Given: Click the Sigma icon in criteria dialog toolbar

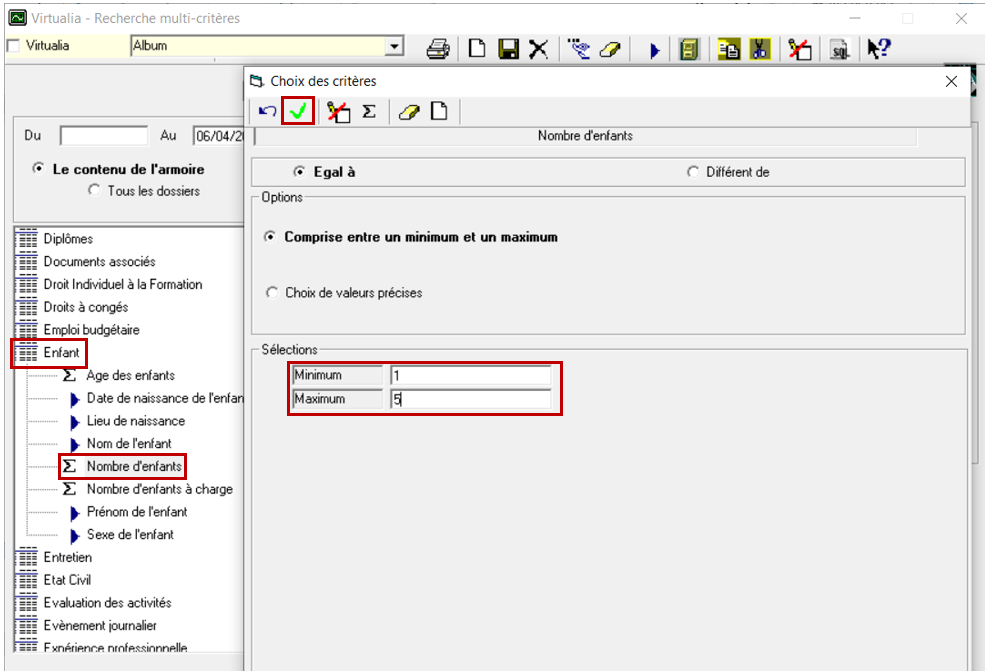Looking at the screenshot, I should tap(369, 112).
